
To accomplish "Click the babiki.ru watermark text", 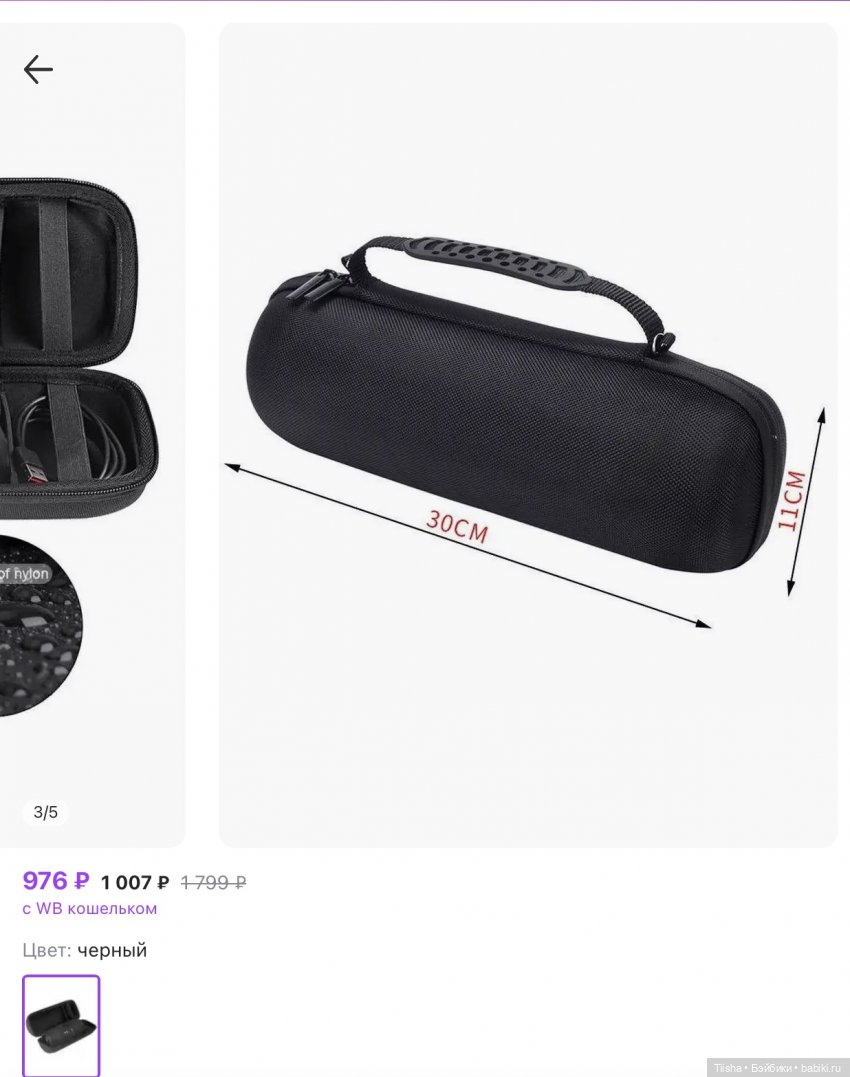I will [x=820, y=1068].
